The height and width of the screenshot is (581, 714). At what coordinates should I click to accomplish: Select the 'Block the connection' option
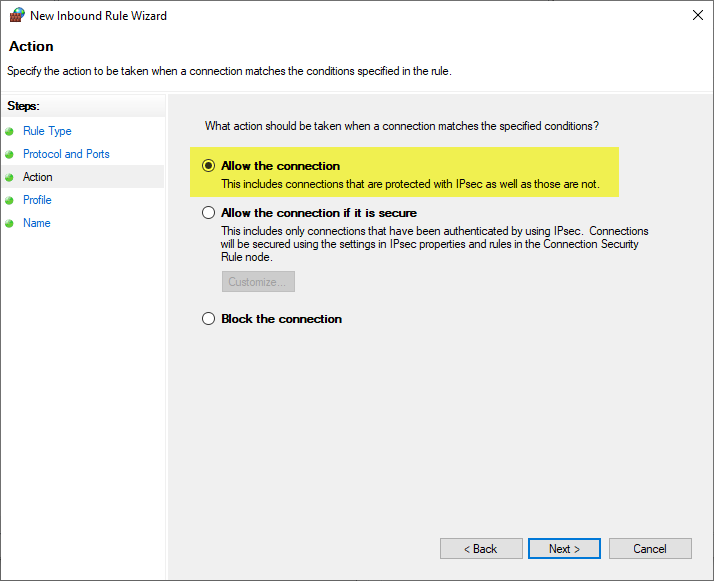click(208, 319)
